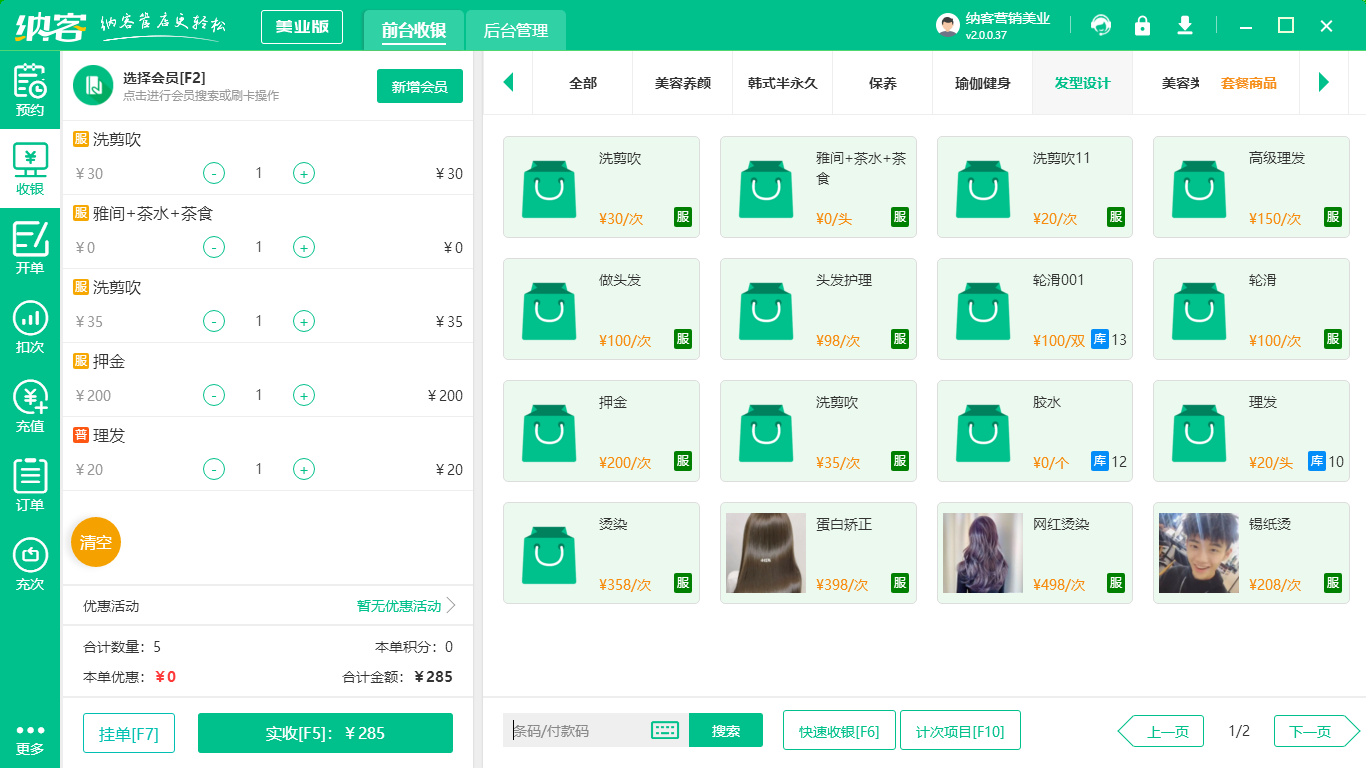Select the 发型设计 category tab
Image resolution: width=1366 pixels, height=768 pixels.
coord(1083,83)
